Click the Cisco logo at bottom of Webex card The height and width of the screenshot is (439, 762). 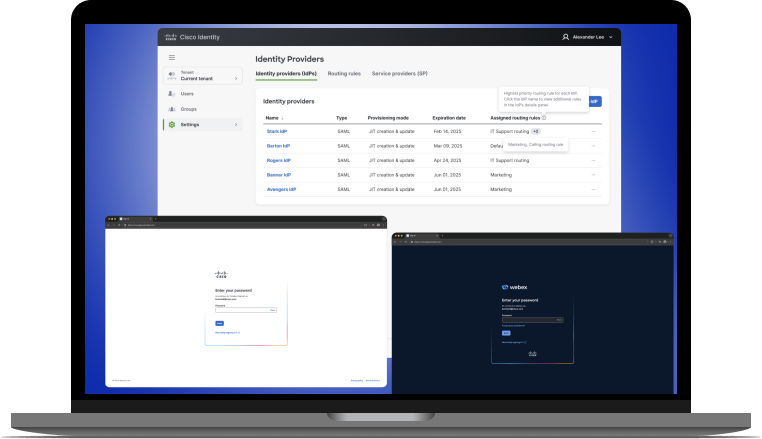point(533,354)
